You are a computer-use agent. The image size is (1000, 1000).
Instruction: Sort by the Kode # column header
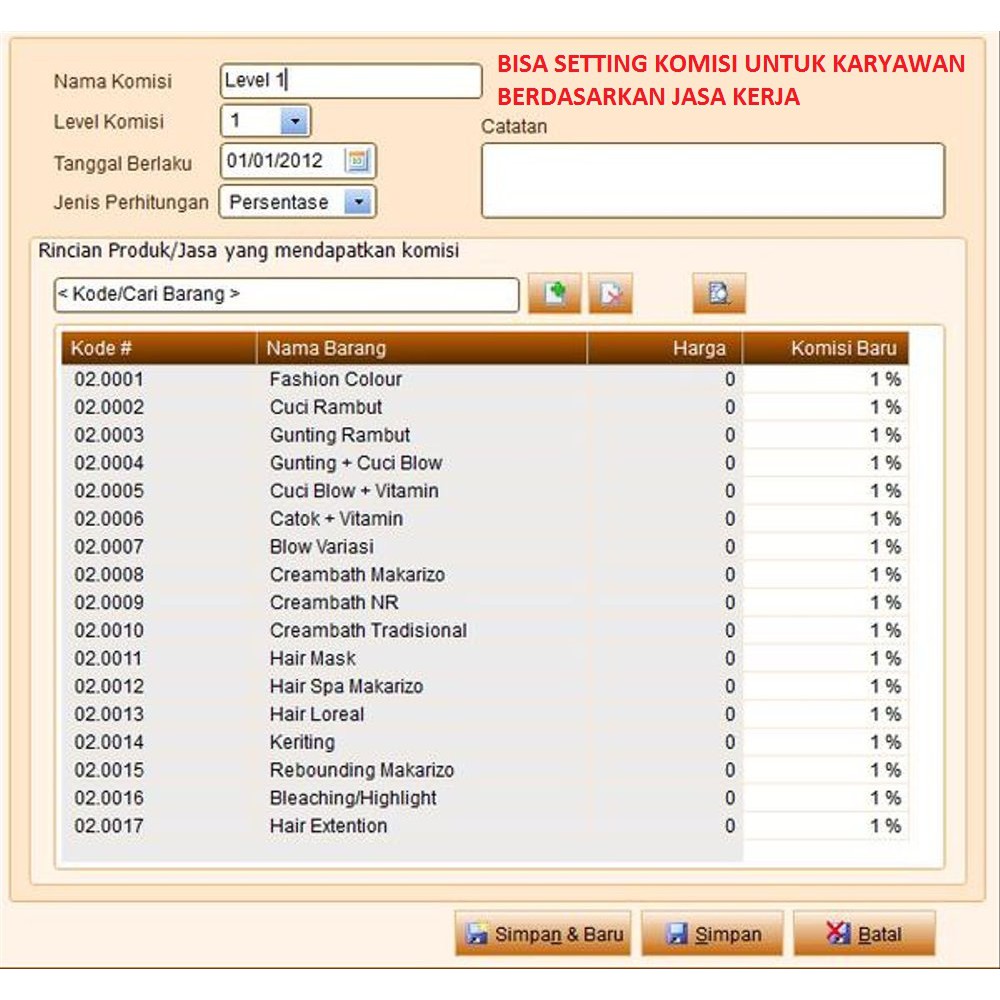tap(158, 348)
